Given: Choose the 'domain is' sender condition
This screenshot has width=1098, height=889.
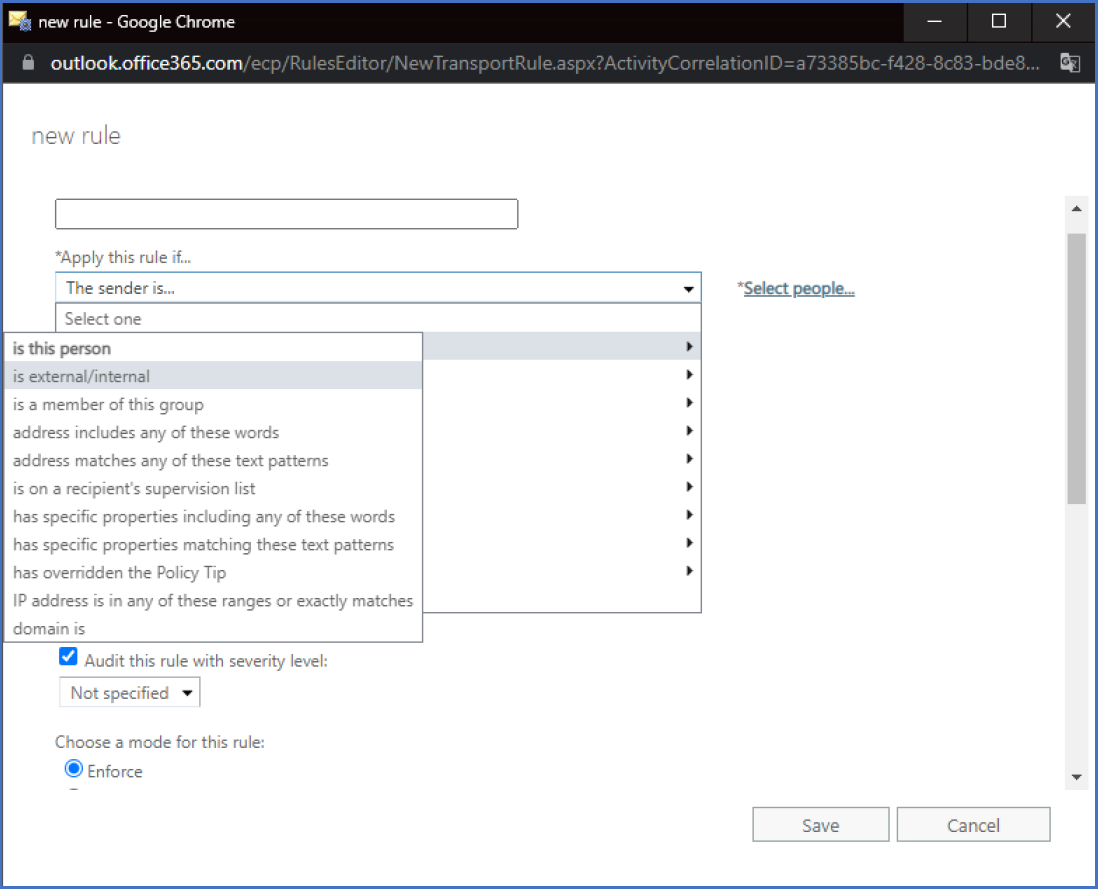Looking at the screenshot, I should [x=49, y=629].
